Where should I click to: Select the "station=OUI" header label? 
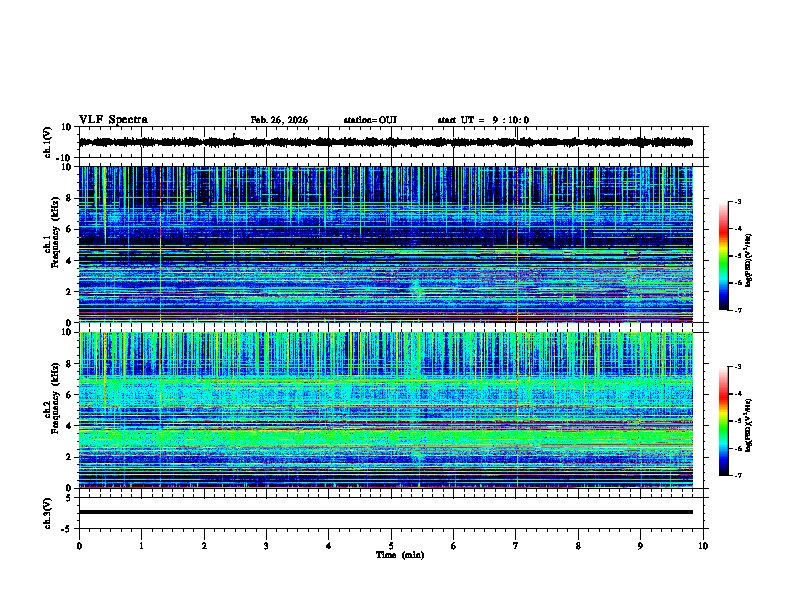pos(370,120)
